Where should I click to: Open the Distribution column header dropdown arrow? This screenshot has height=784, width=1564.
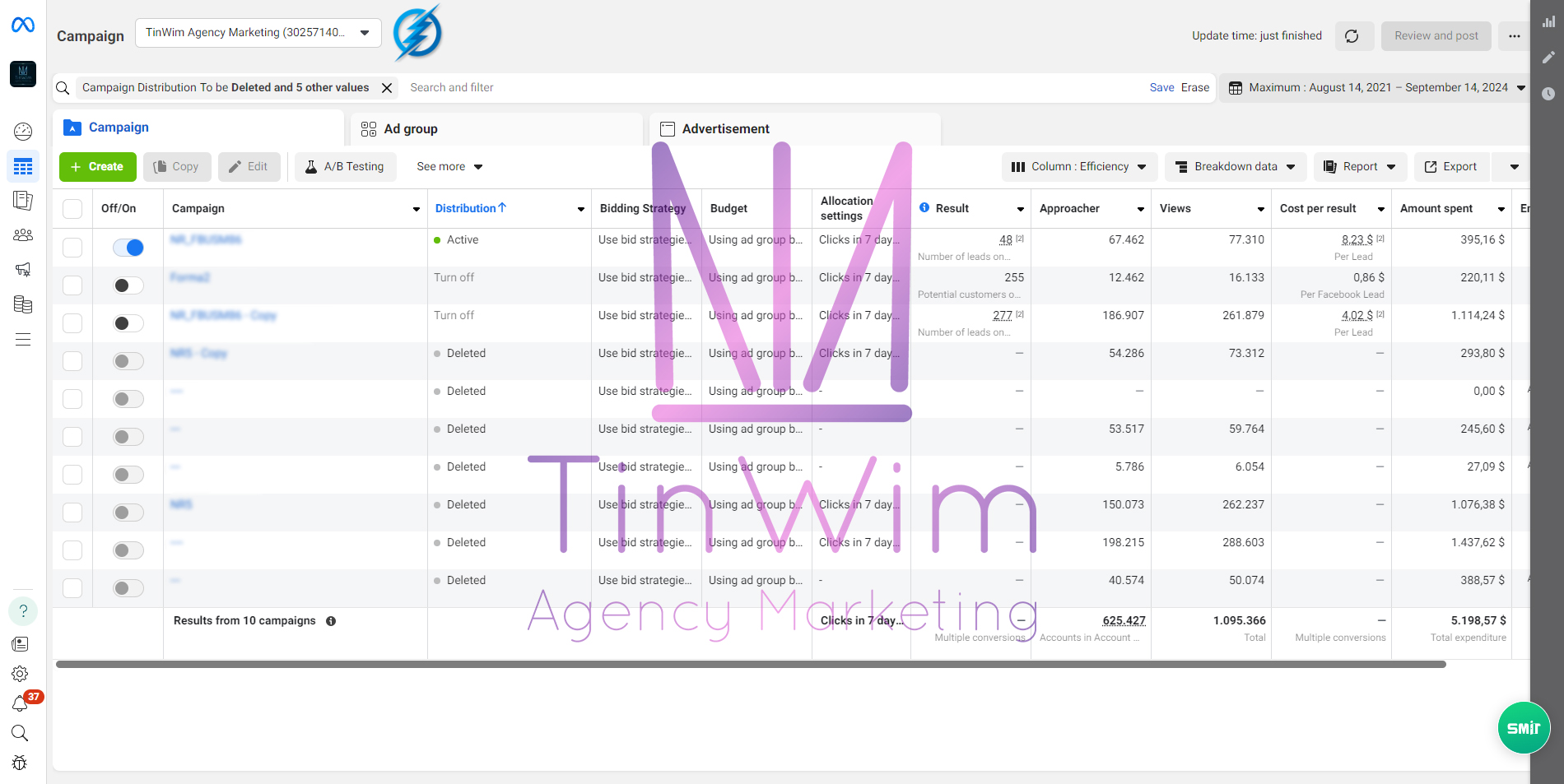coord(581,209)
